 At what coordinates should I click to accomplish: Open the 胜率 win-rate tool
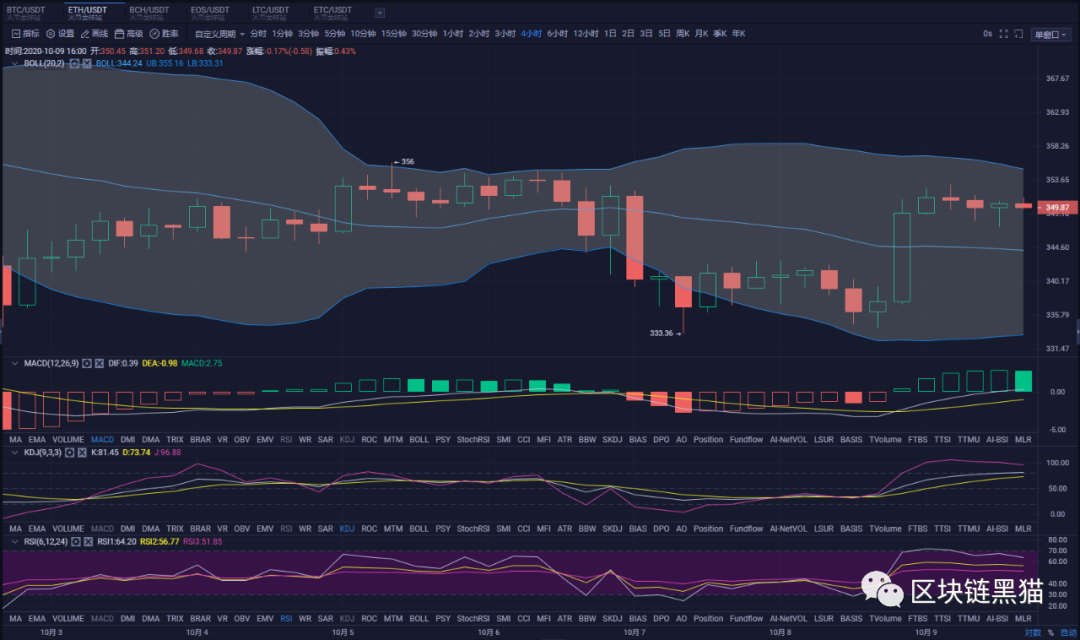[x=164, y=34]
